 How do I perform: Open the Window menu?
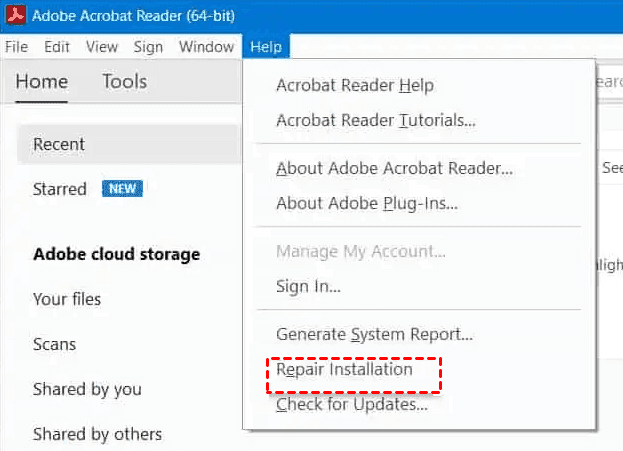click(x=206, y=47)
